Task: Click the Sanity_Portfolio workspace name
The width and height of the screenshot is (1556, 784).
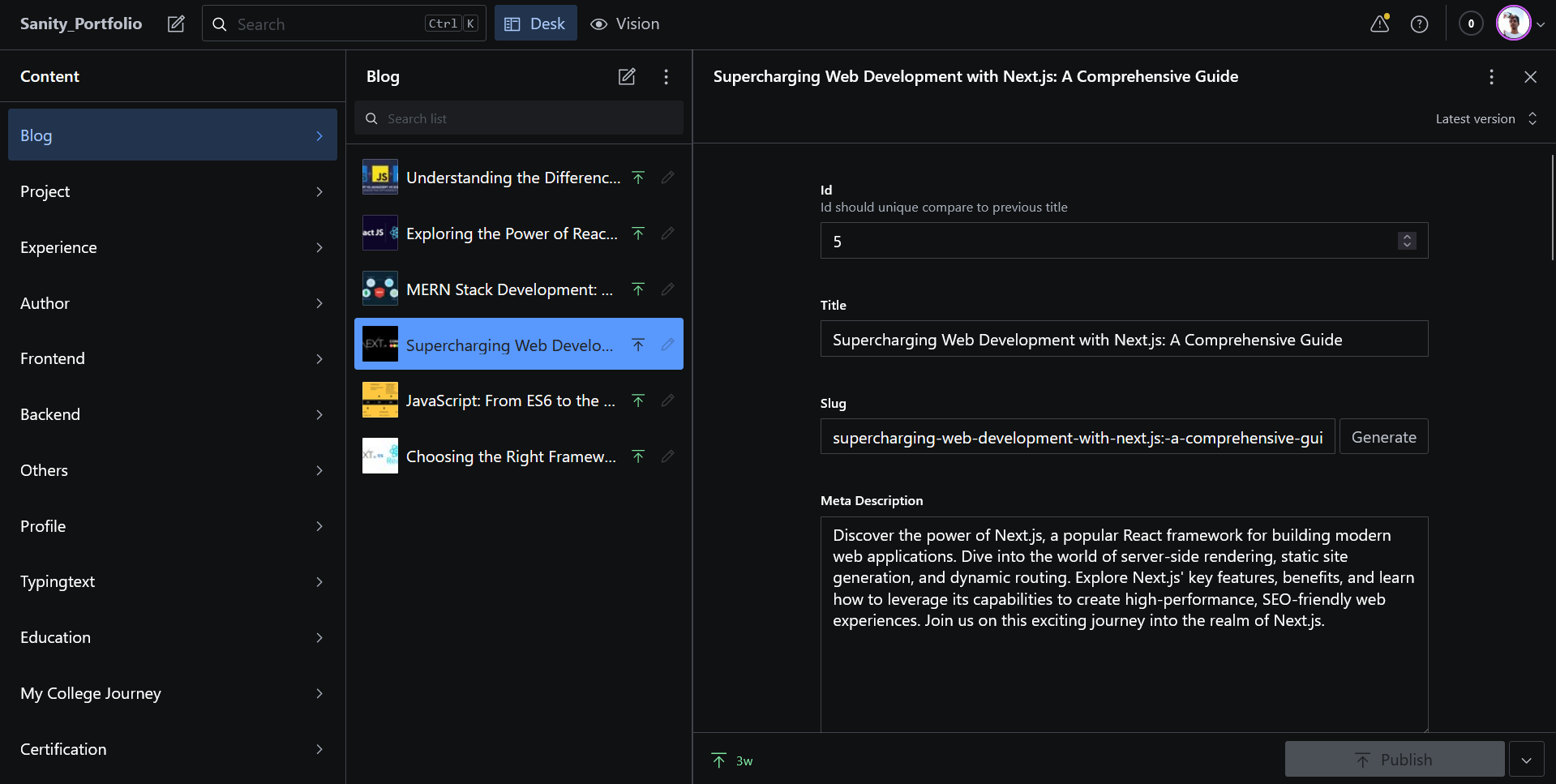Action: tap(81, 24)
